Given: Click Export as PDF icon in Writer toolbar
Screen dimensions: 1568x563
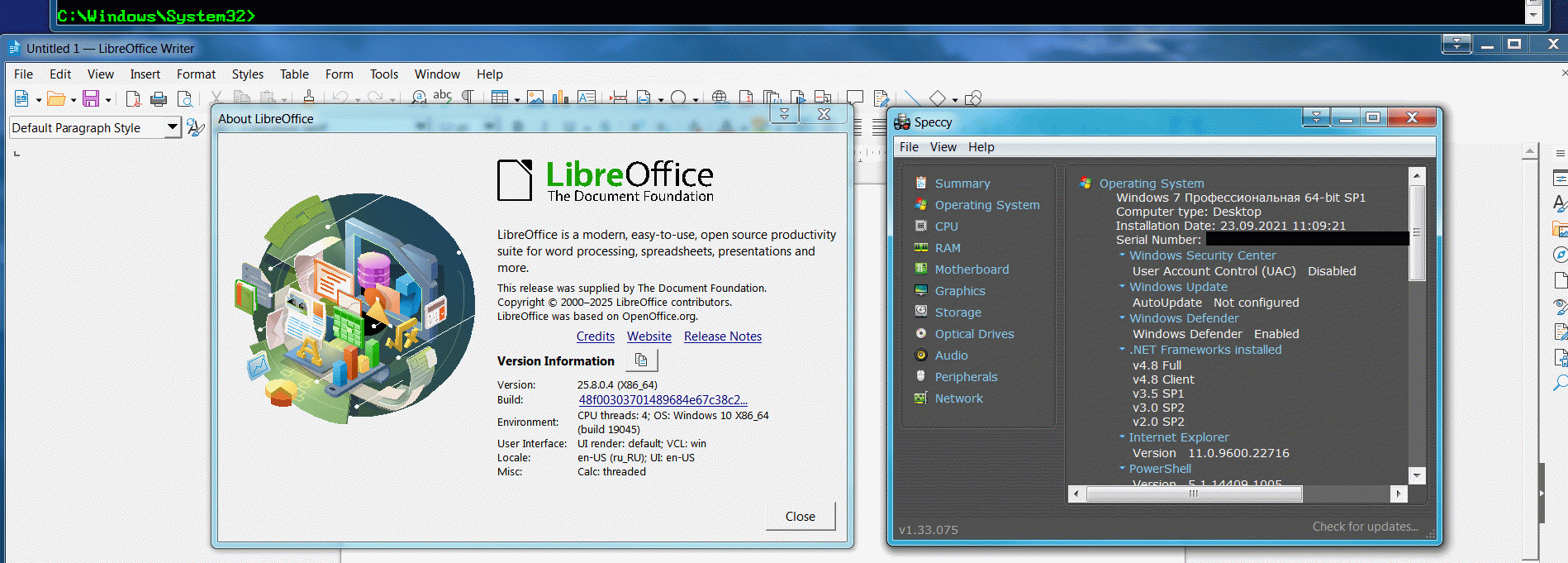Looking at the screenshot, I should point(132,99).
